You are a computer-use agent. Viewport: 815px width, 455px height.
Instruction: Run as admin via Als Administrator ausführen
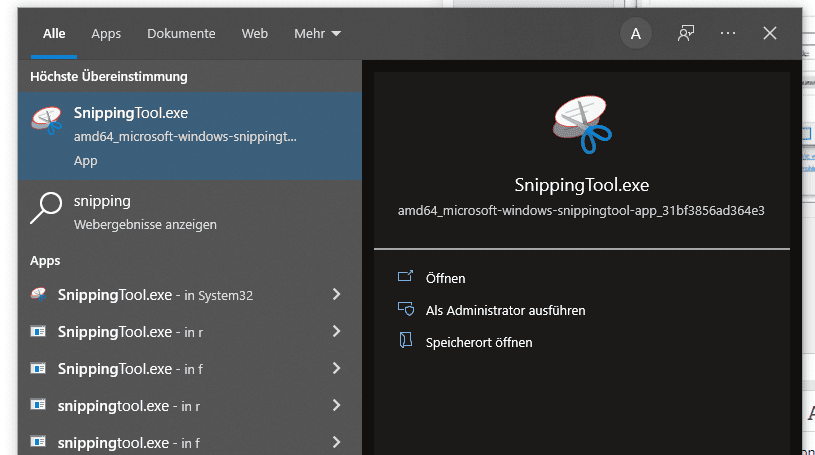(505, 310)
